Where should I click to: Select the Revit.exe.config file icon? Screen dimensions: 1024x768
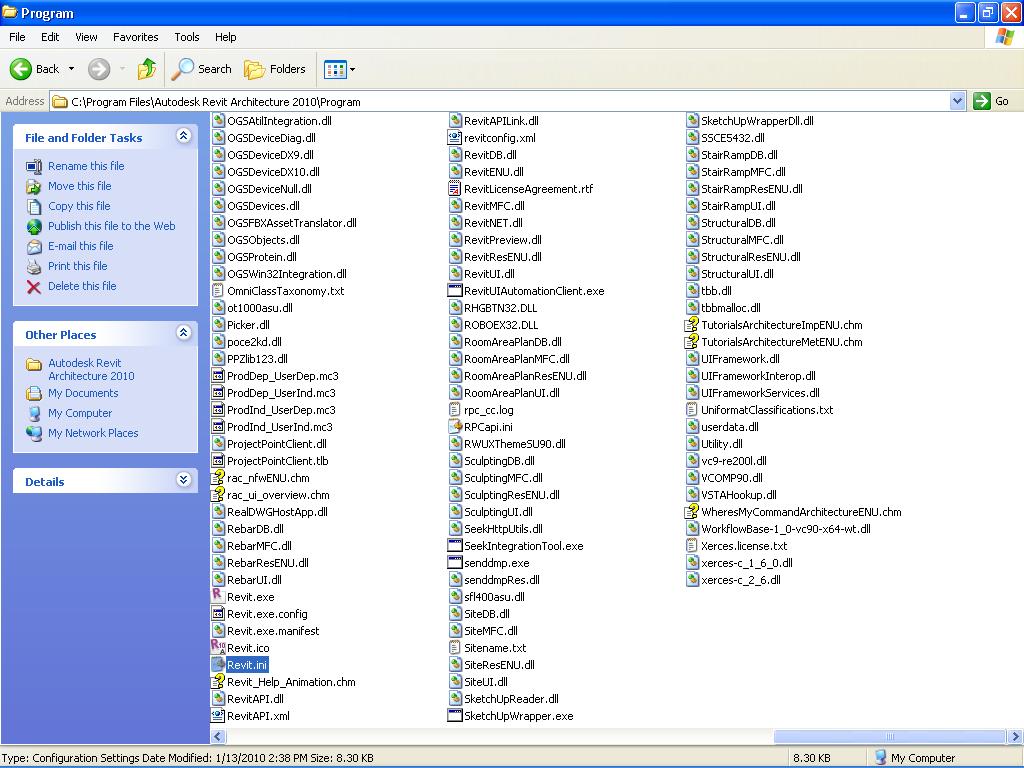coord(218,613)
